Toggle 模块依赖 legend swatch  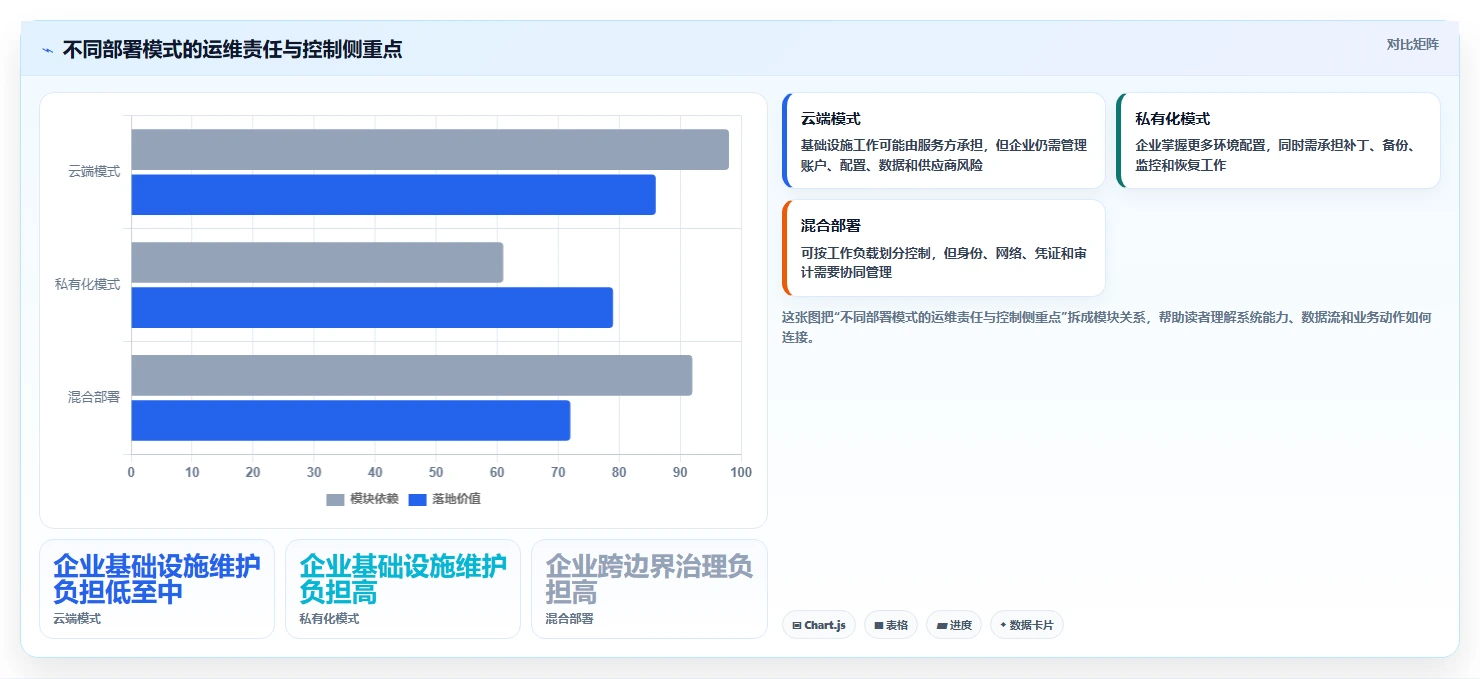point(335,499)
